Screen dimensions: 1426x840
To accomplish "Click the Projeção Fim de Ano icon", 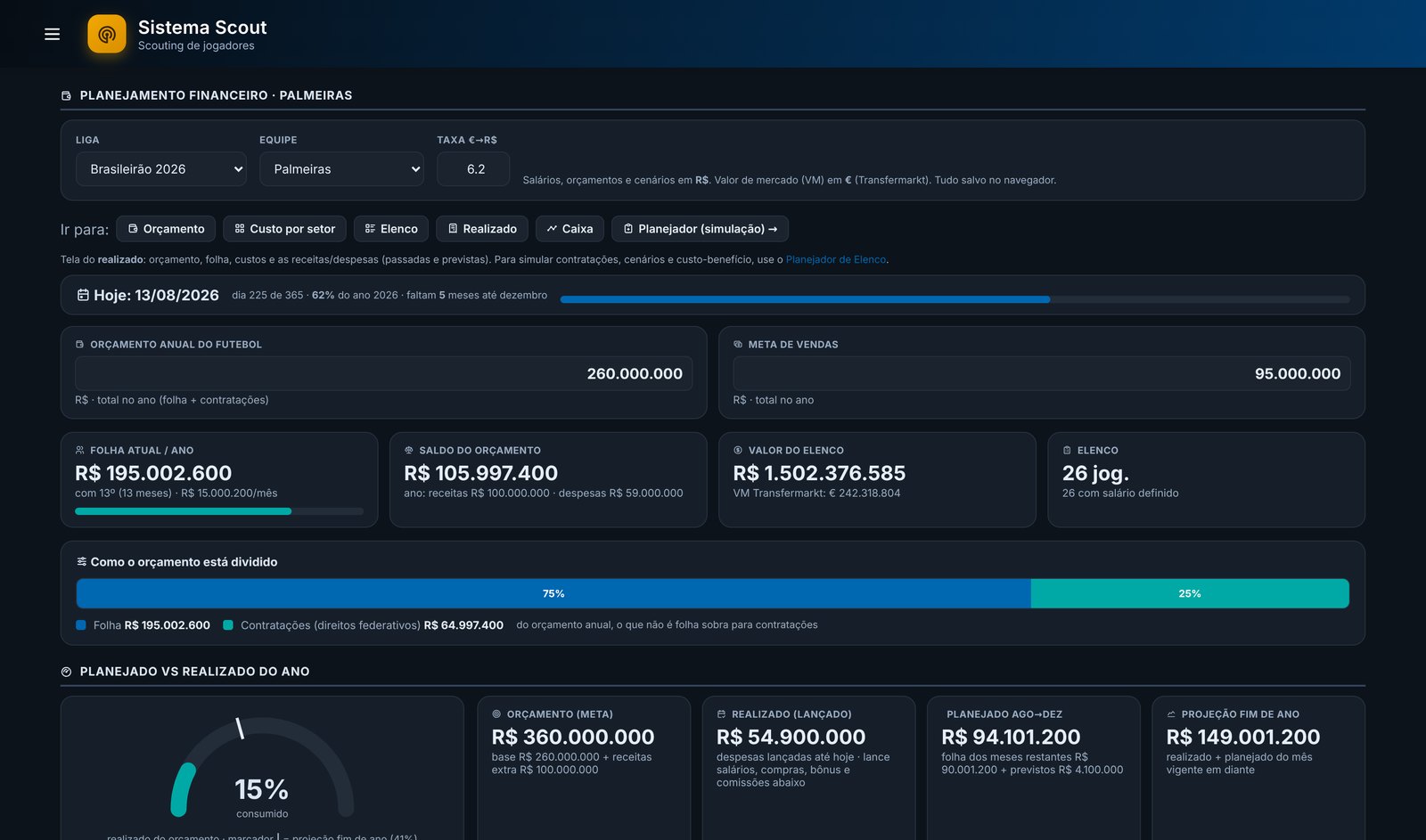I will pos(1171,714).
